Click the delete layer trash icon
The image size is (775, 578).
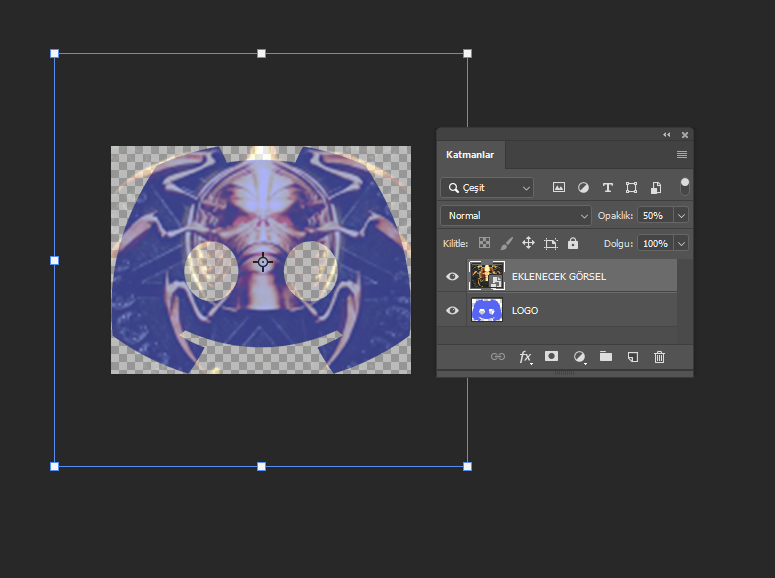659,357
